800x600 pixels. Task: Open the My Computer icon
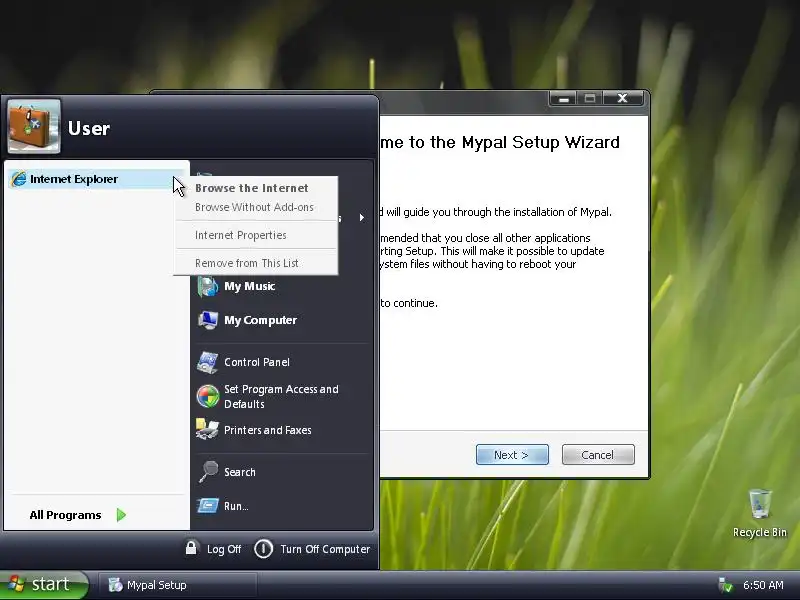point(208,320)
